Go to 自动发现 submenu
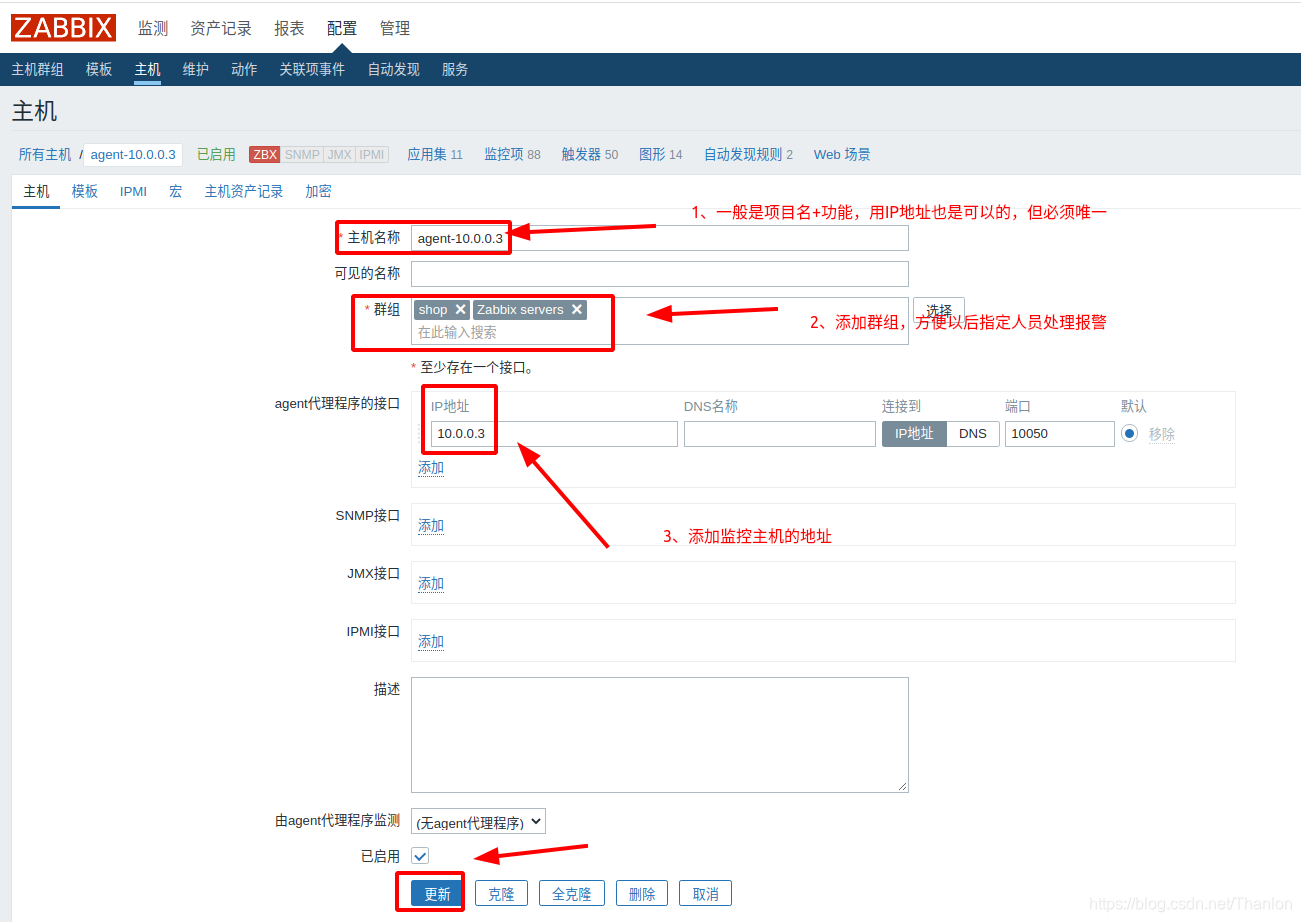The height and width of the screenshot is (922, 1301). (393, 69)
